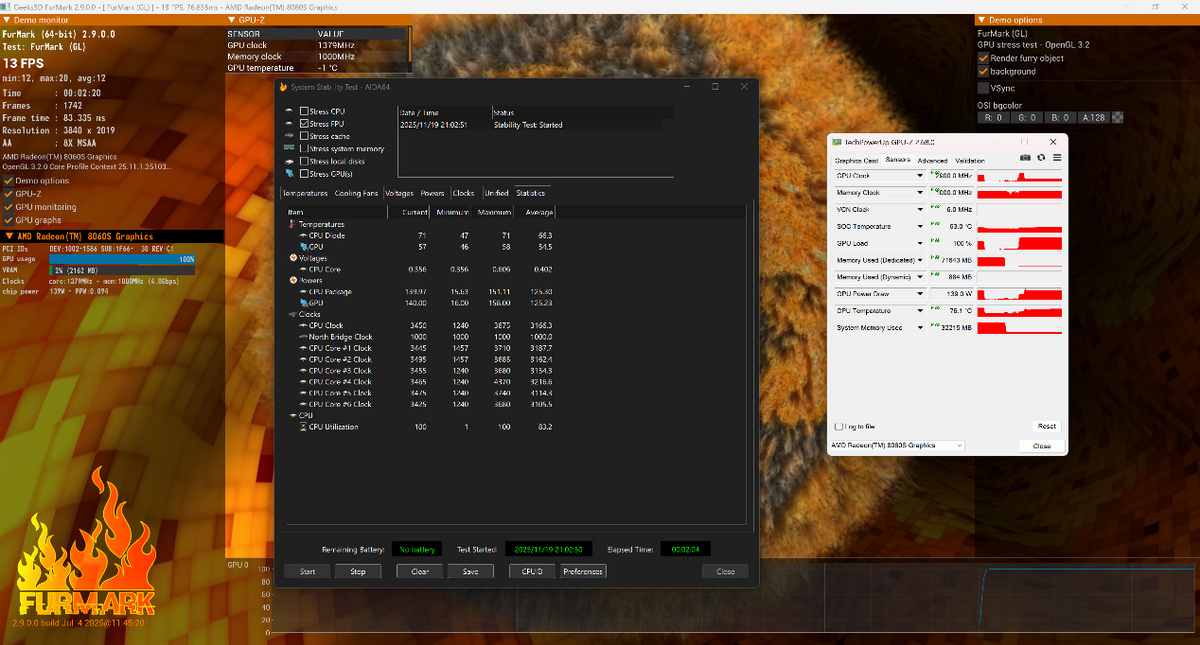
Task: Check the Log to file box in GPU-Z
Action: pos(838,426)
